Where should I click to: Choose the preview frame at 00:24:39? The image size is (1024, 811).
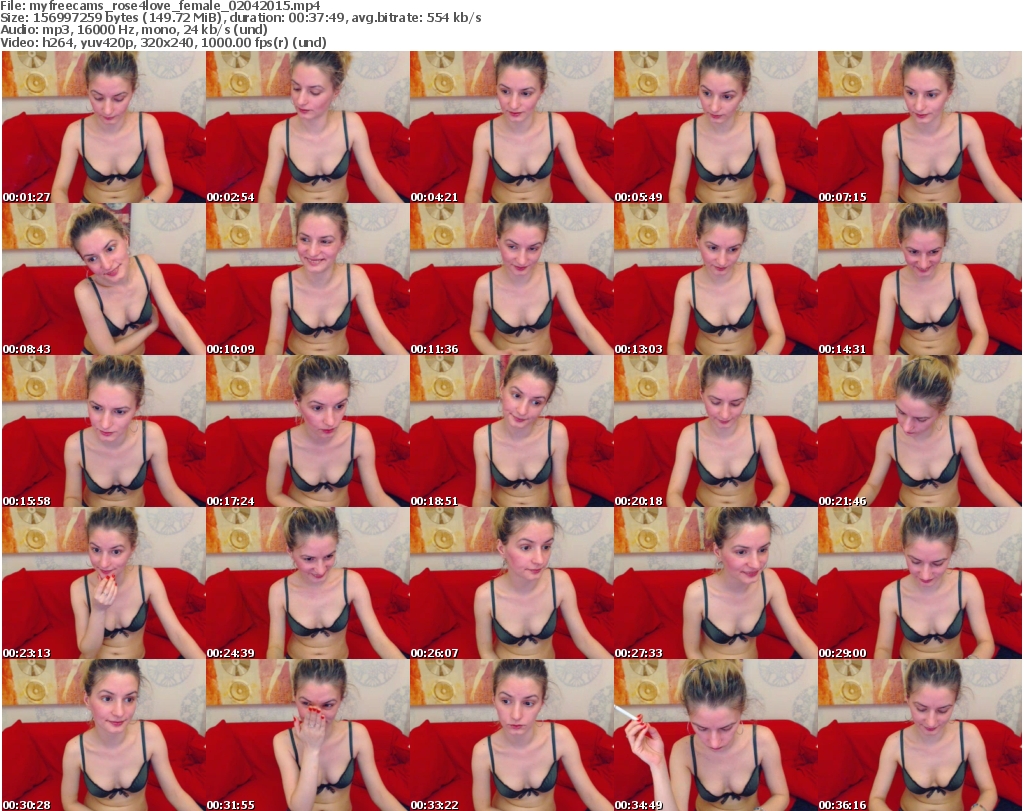[x=308, y=583]
